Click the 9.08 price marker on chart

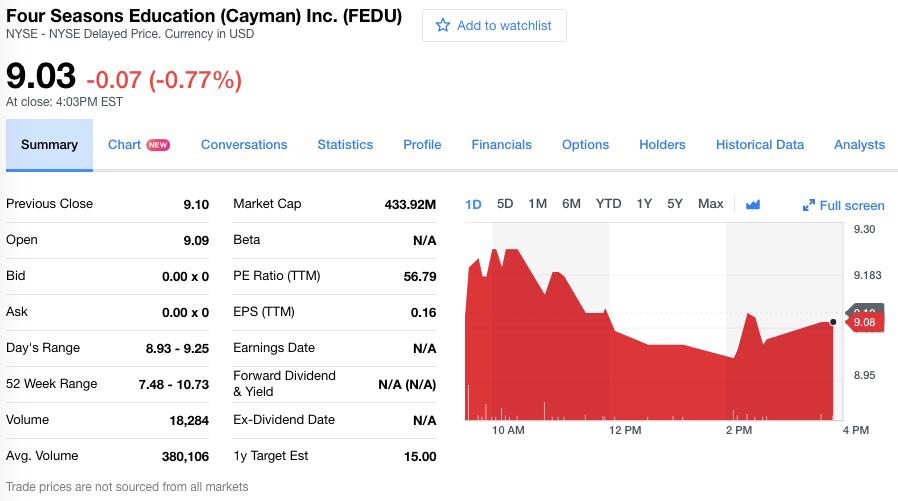click(x=865, y=322)
